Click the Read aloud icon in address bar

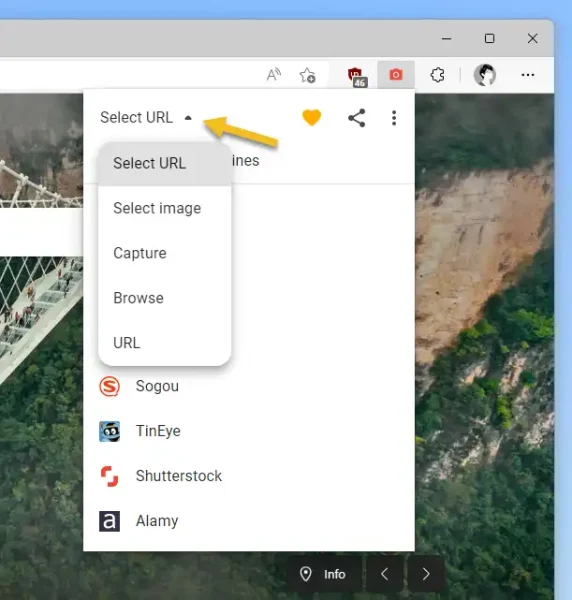tap(274, 75)
